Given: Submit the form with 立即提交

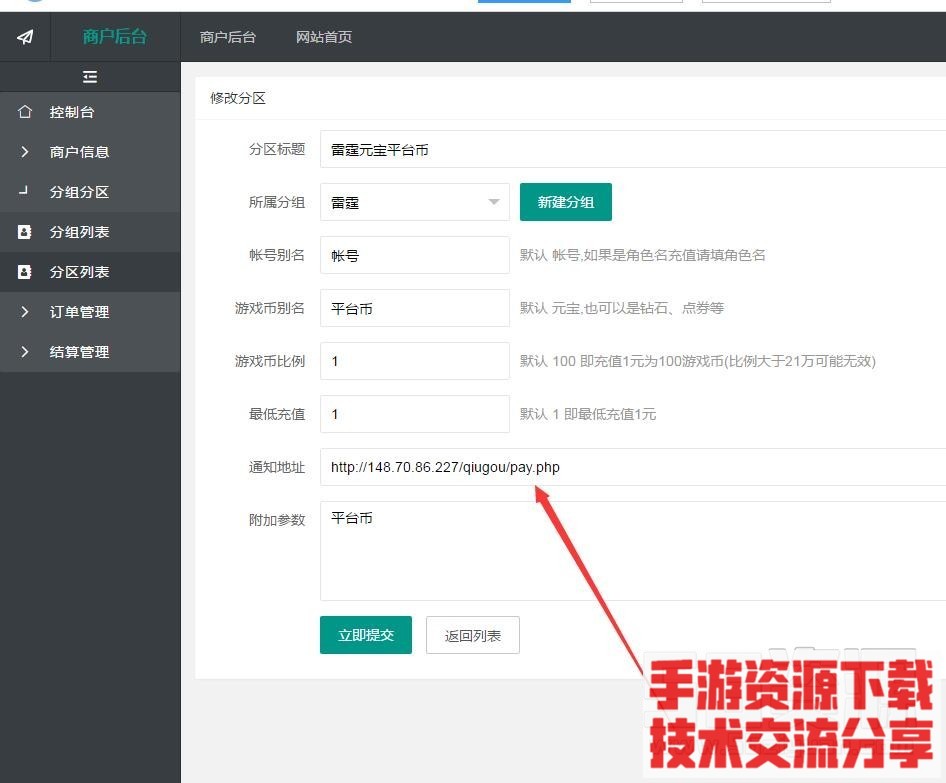Looking at the screenshot, I should pos(366,635).
